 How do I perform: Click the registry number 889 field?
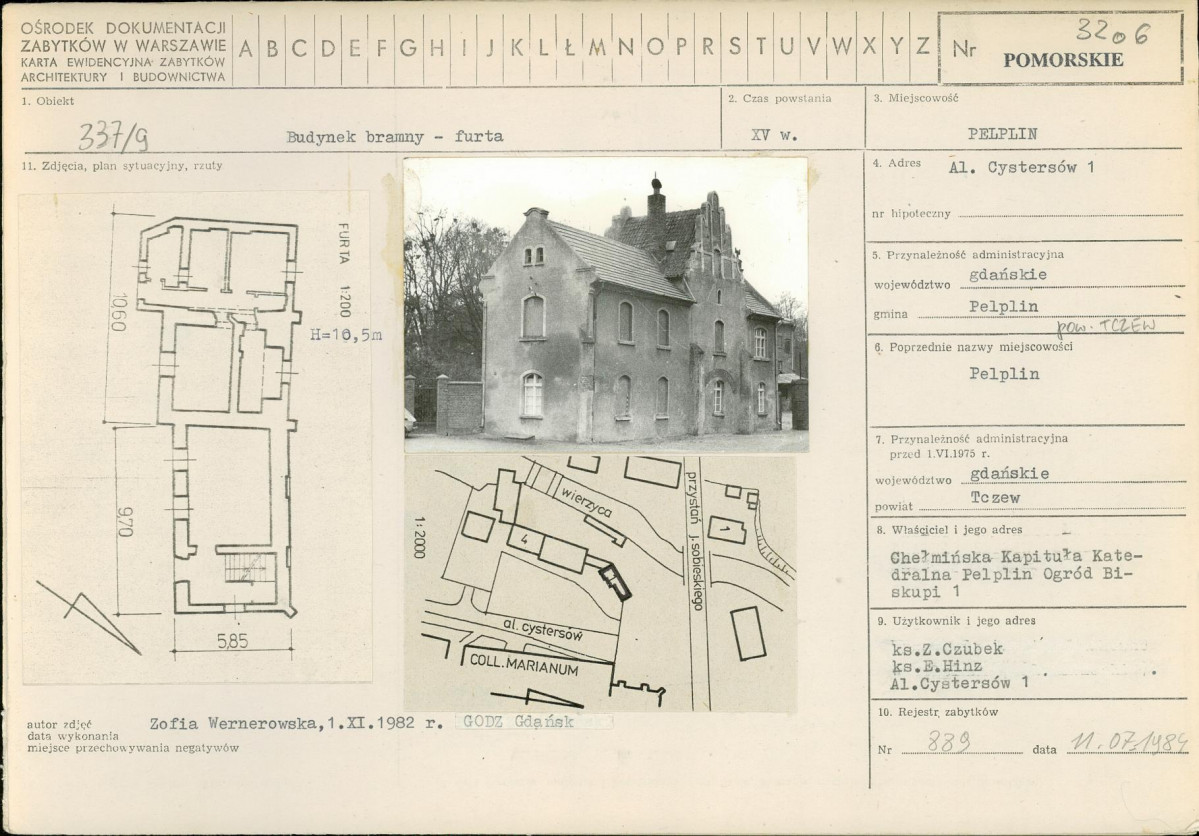[x=940, y=741]
